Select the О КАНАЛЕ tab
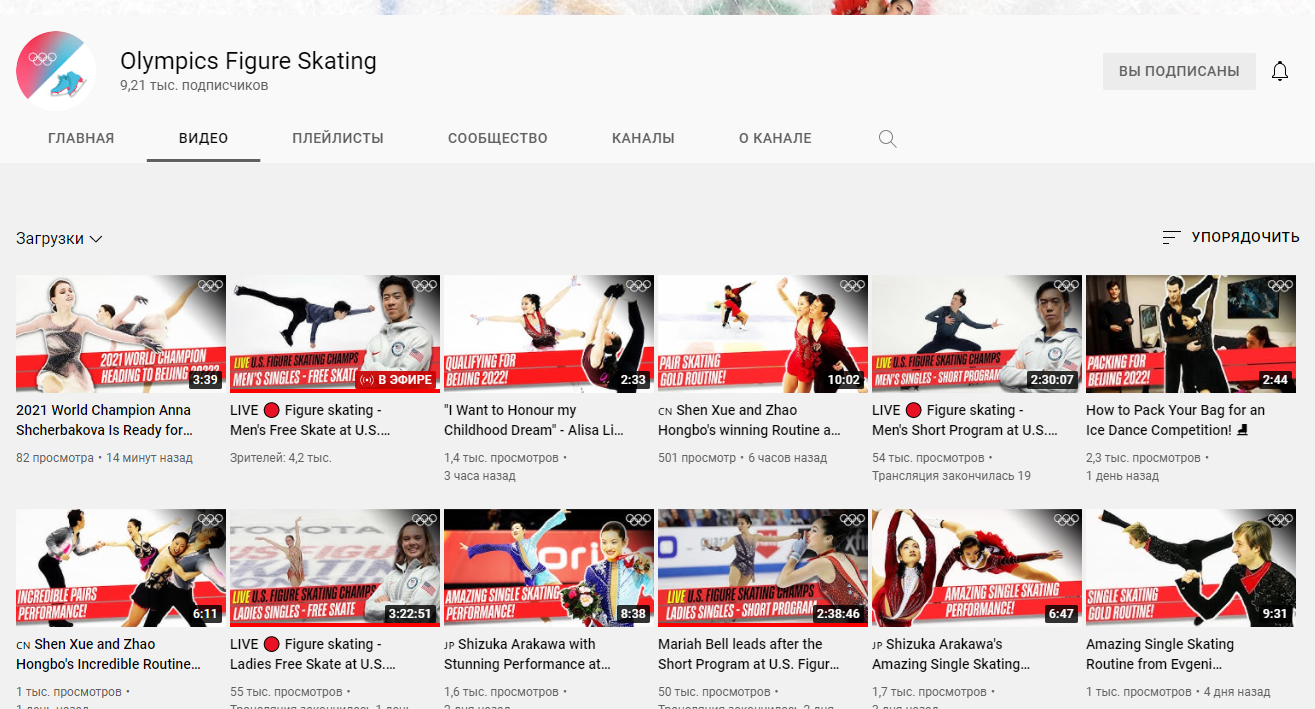 [775, 139]
